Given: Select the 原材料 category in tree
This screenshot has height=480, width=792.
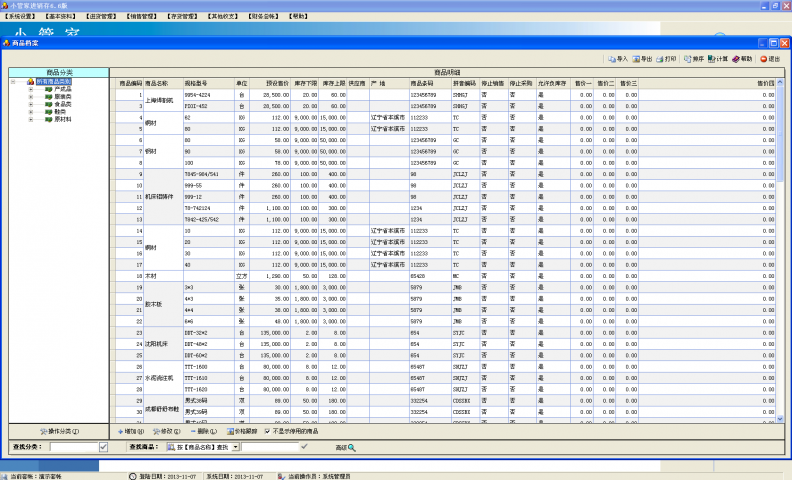Looking at the screenshot, I should (64, 117).
